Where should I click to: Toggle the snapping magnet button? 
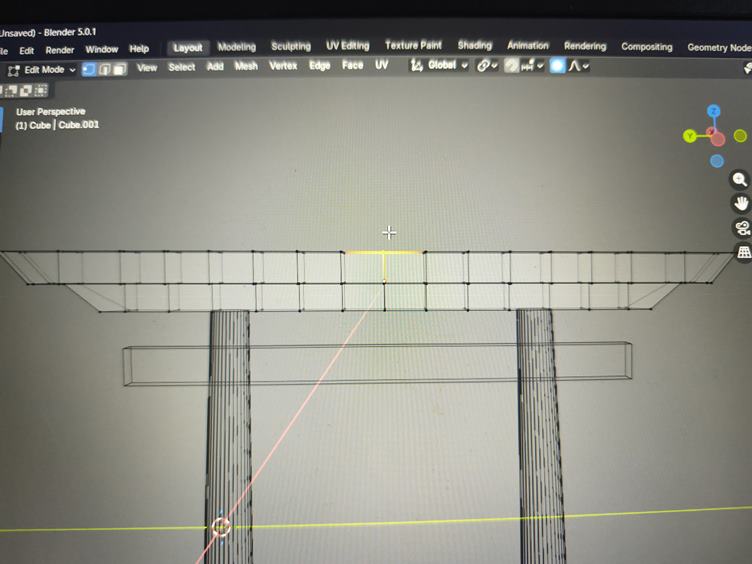[511, 66]
